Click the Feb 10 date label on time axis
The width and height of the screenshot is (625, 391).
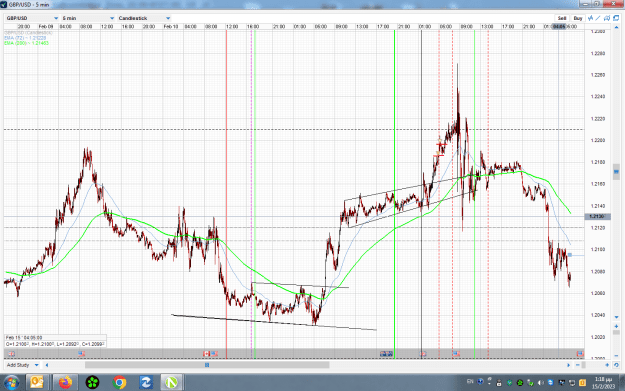171,26
